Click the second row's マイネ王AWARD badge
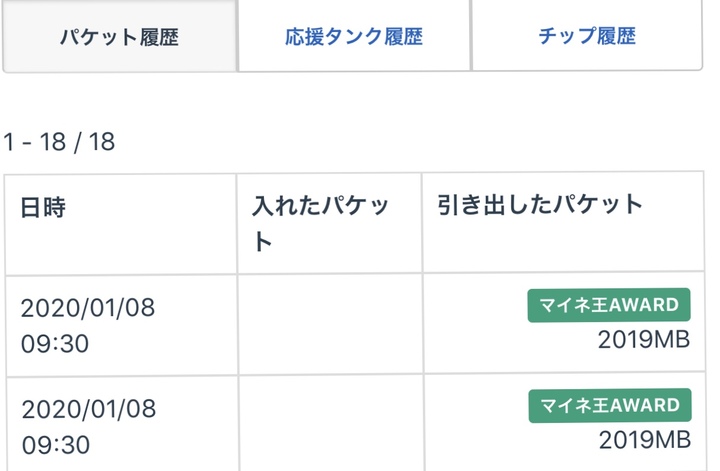Image resolution: width=720 pixels, height=471 pixels. (609, 405)
